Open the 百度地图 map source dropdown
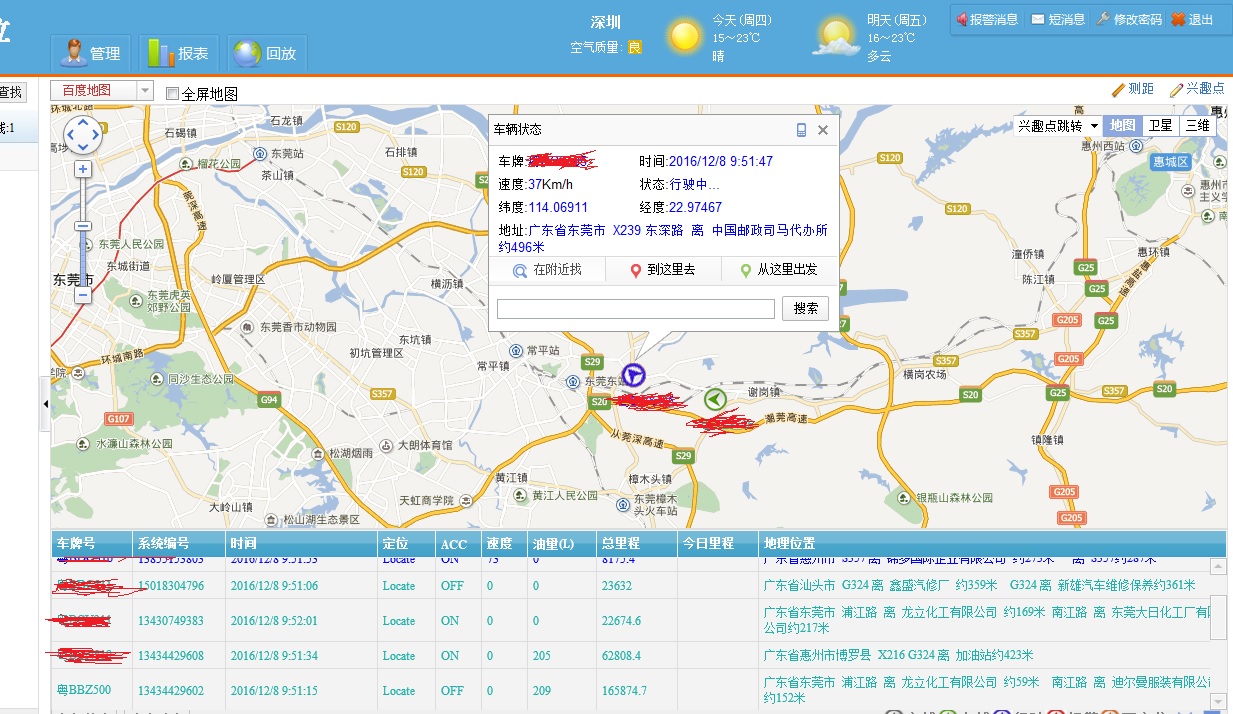This screenshot has width=1233, height=714. tap(140, 90)
